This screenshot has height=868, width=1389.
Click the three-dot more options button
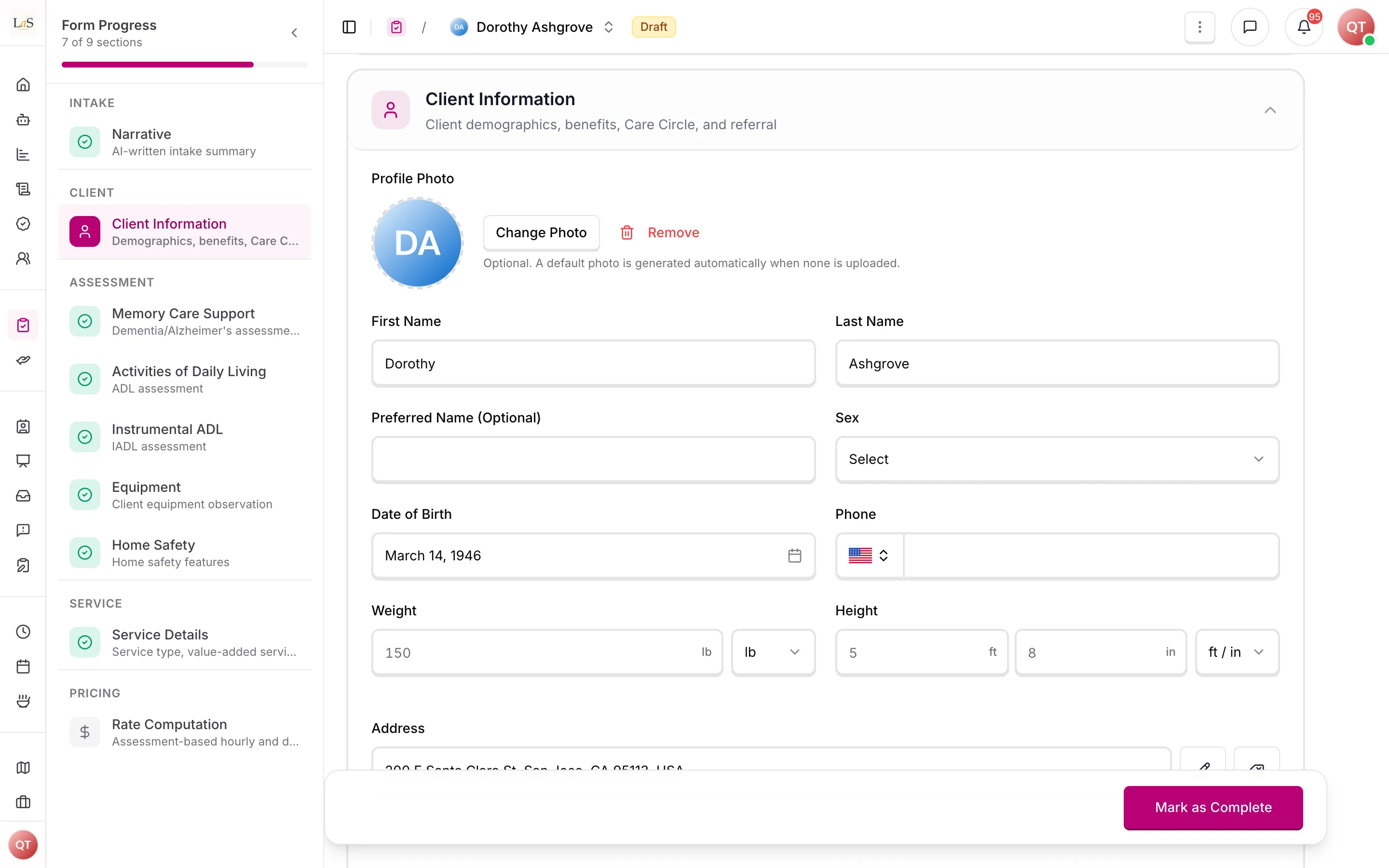(x=1199, y=27)
